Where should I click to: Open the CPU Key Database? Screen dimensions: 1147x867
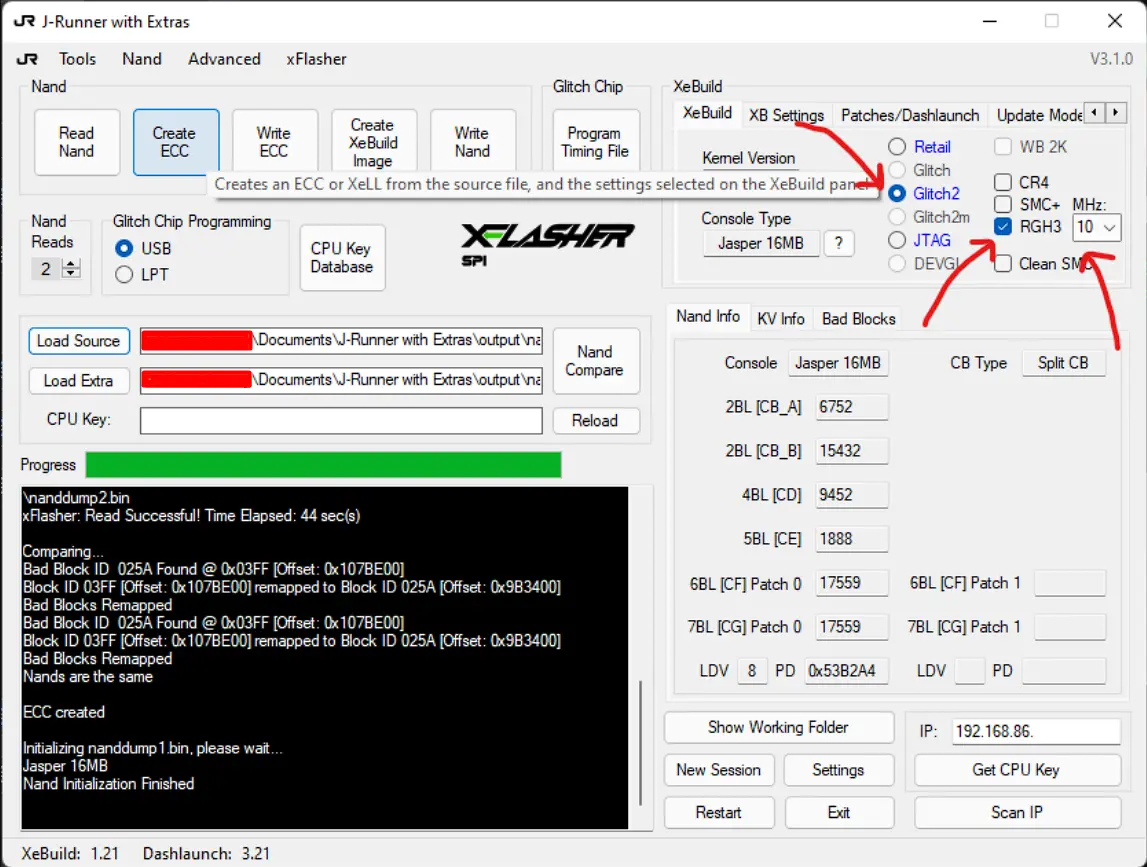click(342, 258)
